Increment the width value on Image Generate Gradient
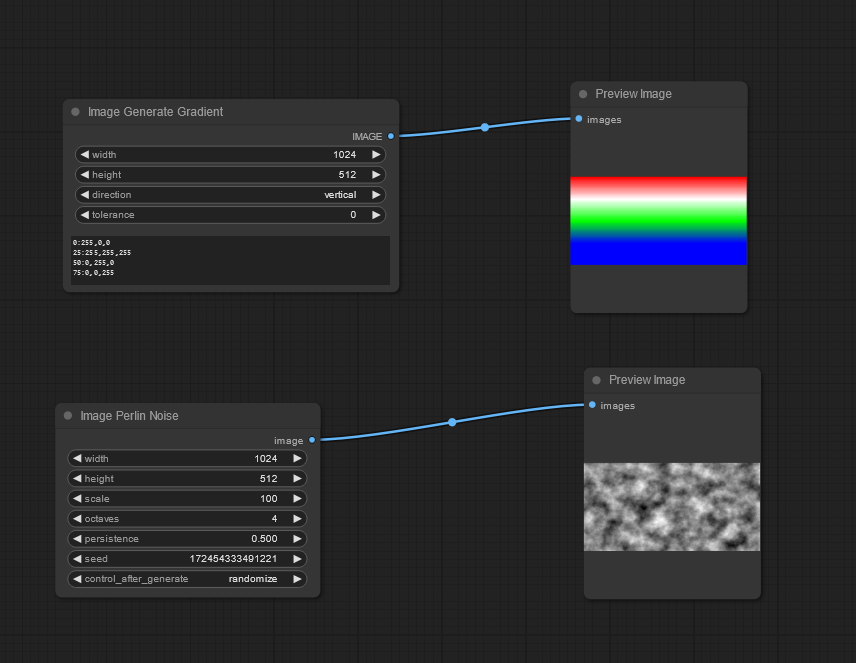 click(x=378, y=154)
